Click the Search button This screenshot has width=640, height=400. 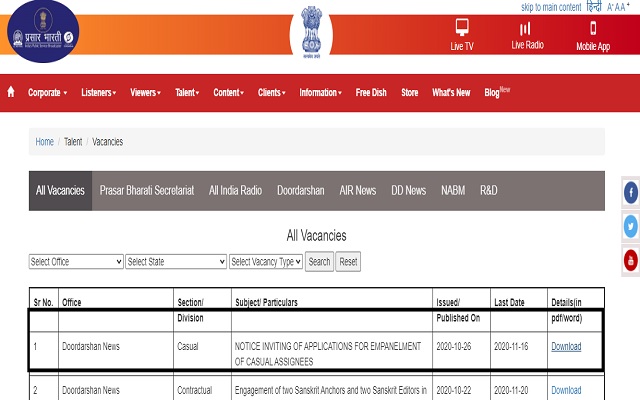[319, 262]
